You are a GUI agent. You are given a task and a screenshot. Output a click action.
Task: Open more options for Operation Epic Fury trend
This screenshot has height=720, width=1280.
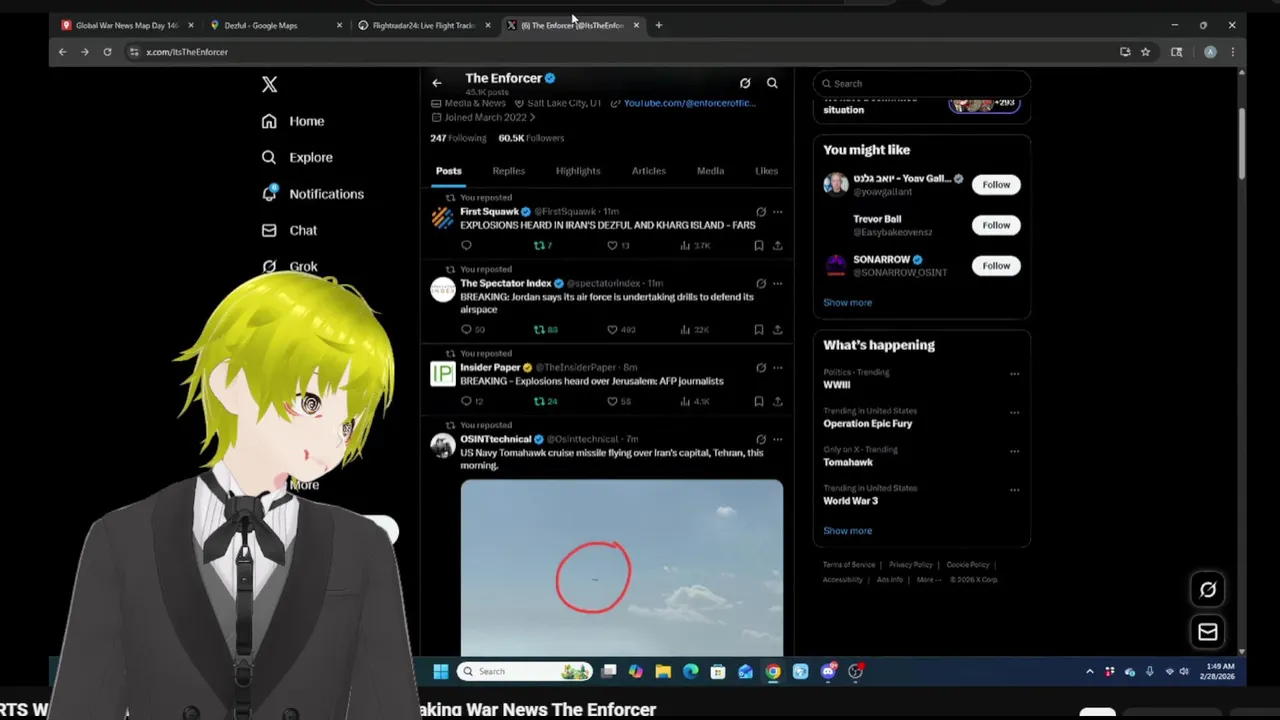1014,413
